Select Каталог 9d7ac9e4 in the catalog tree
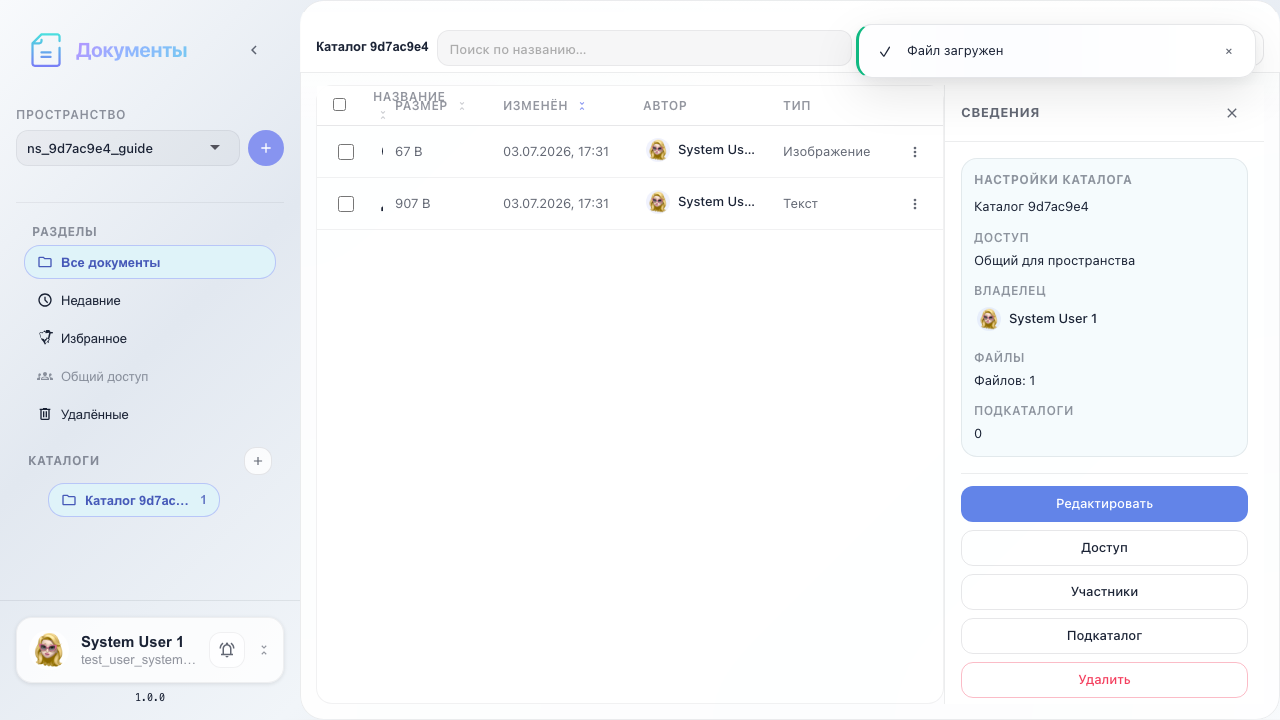This screenshot has width=1280, height=720. point(134,500)
